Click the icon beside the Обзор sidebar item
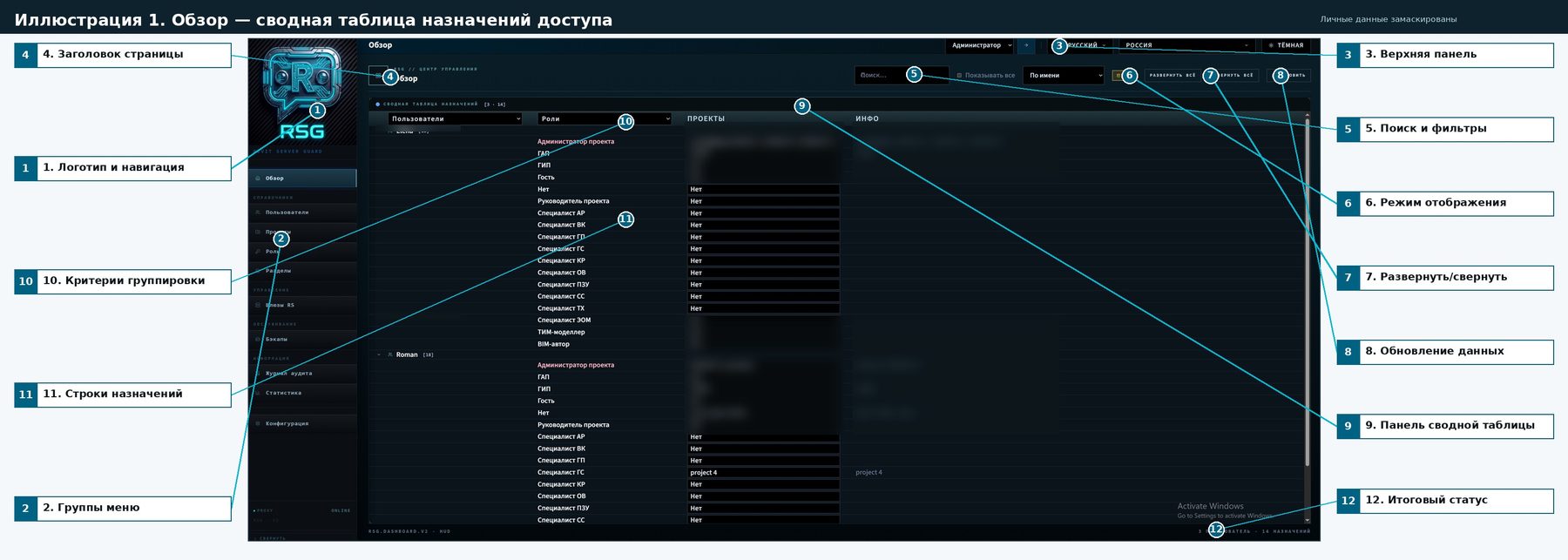Image resolution: width=1568 pixels, height=560 pixels. [258, 178]
